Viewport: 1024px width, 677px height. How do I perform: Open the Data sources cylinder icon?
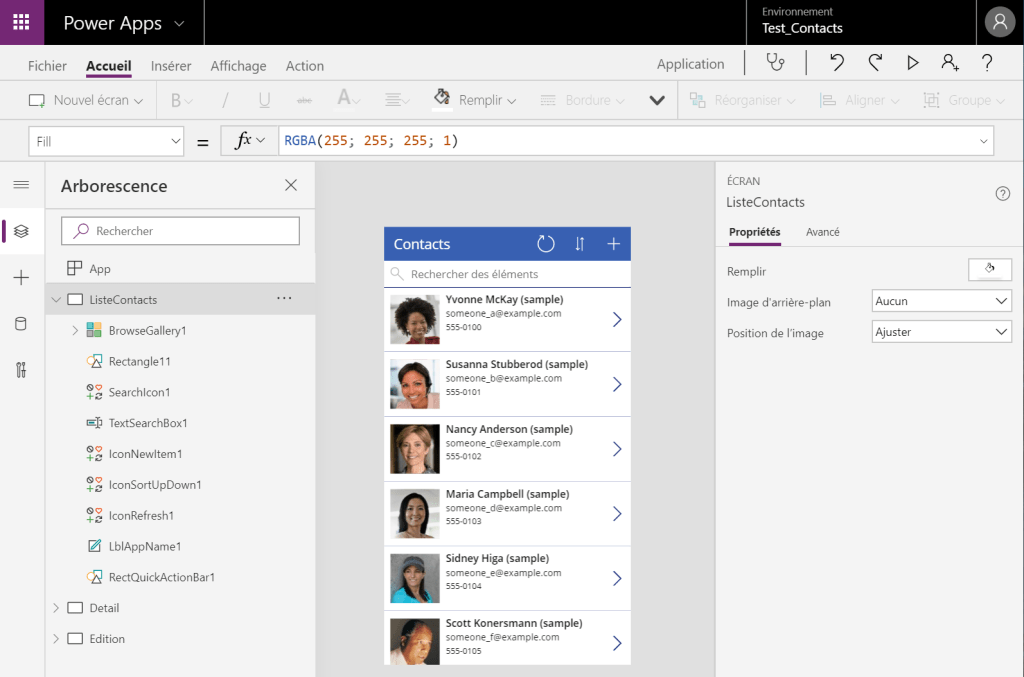(x=21, y=323)
